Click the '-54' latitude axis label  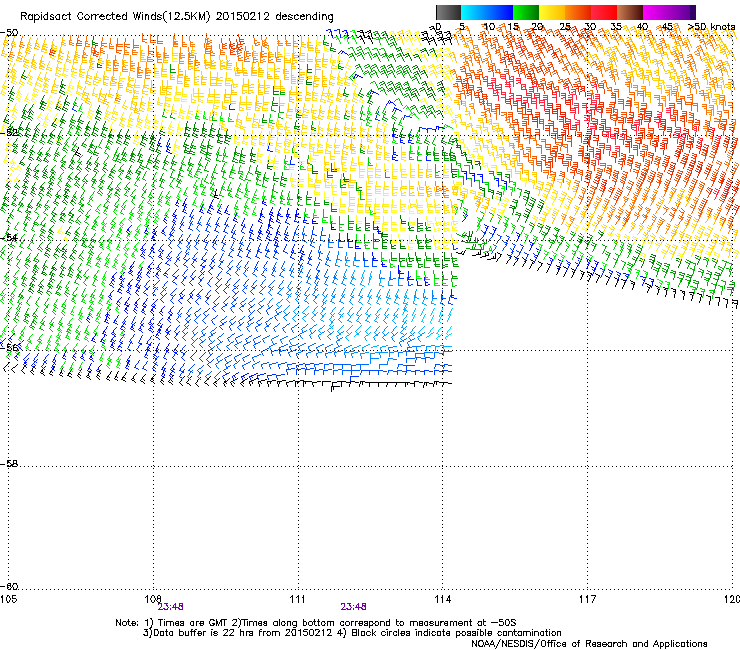tap(9, 237)
